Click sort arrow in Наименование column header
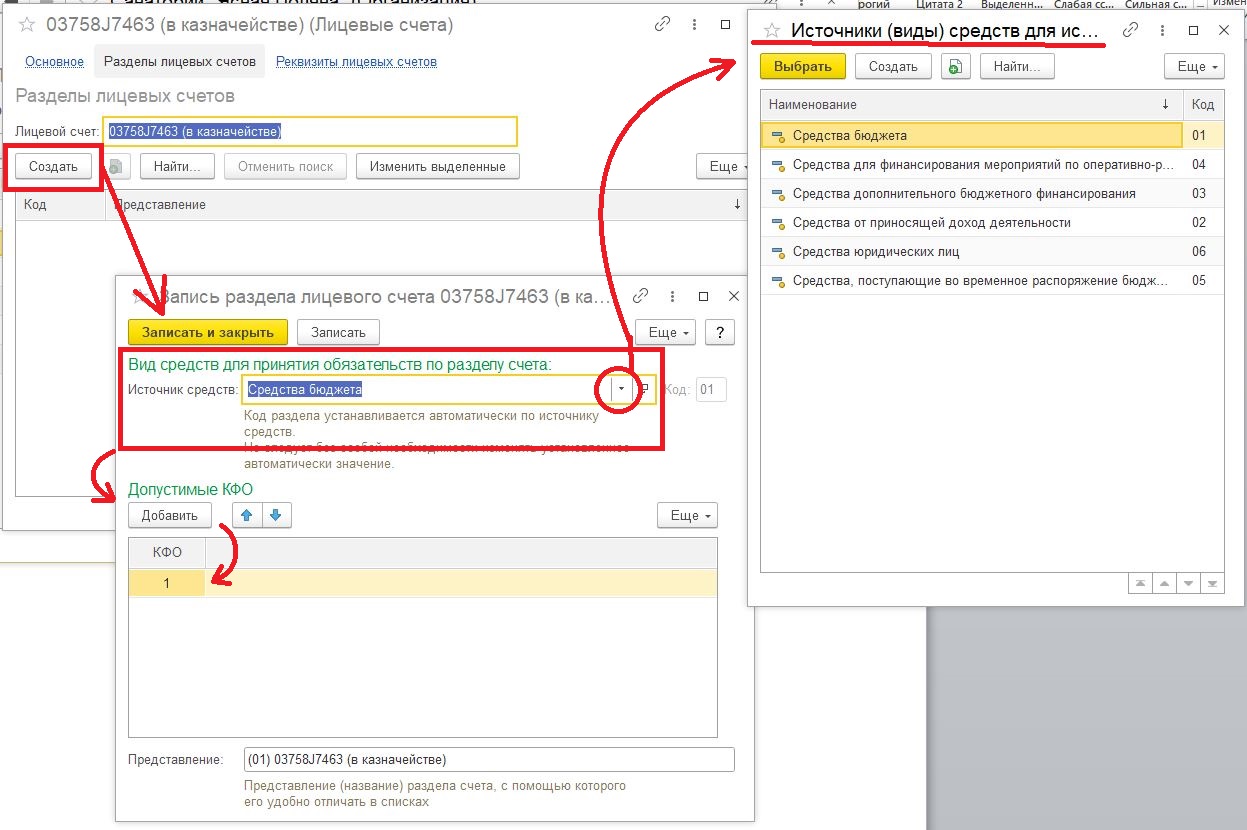This screenshot has height=830, width=1247. point(1165,104)
